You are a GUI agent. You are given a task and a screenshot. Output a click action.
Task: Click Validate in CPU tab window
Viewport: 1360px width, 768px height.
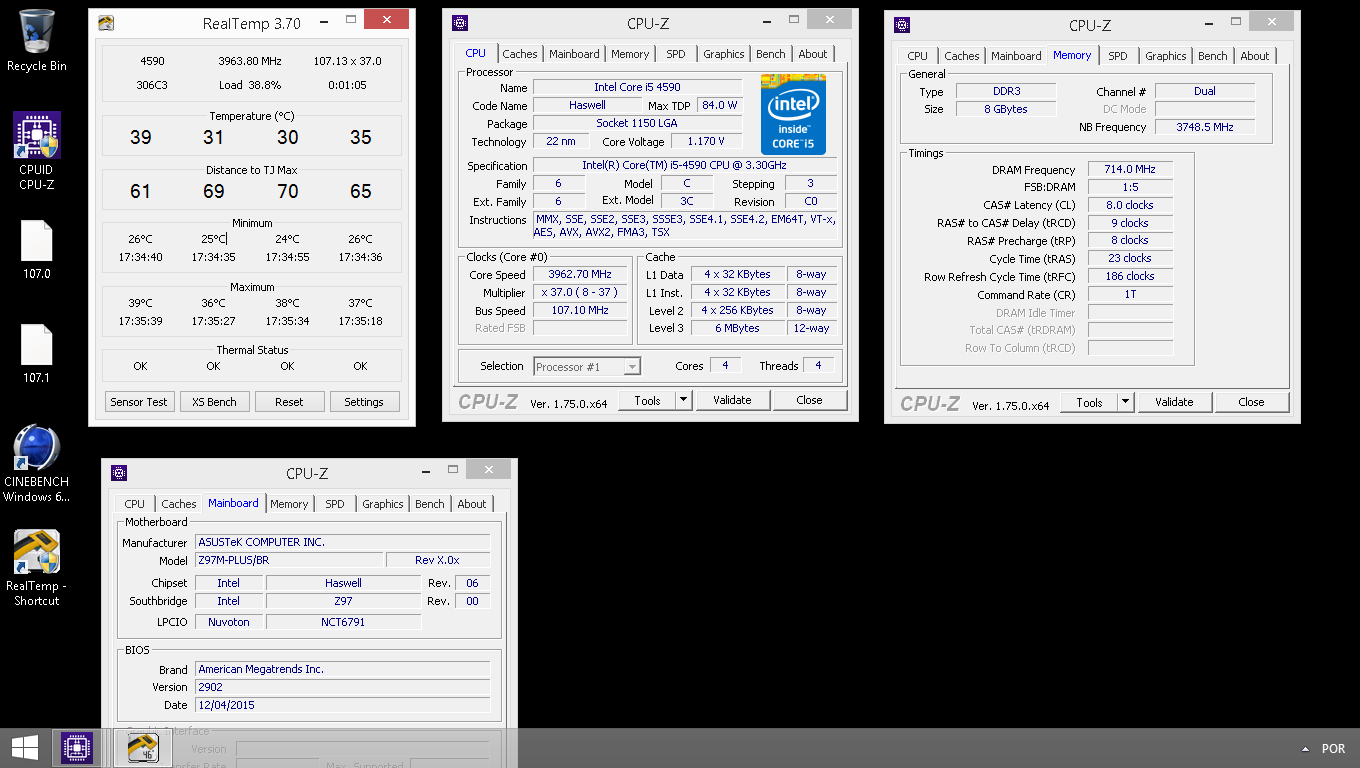pyautogui.click(x=732, y=400)
